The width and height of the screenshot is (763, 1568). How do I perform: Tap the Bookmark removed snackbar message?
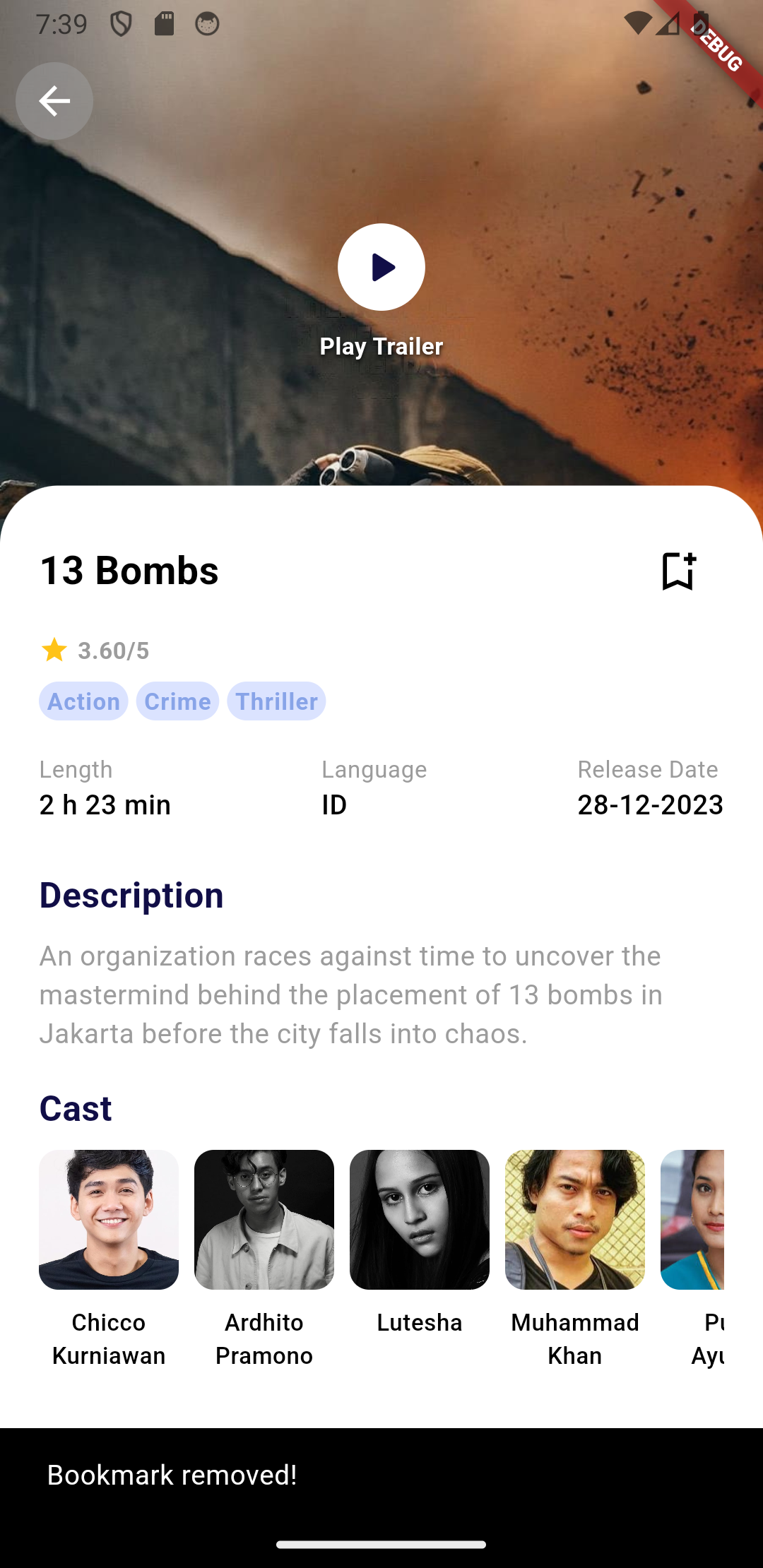coord(172,1475)
